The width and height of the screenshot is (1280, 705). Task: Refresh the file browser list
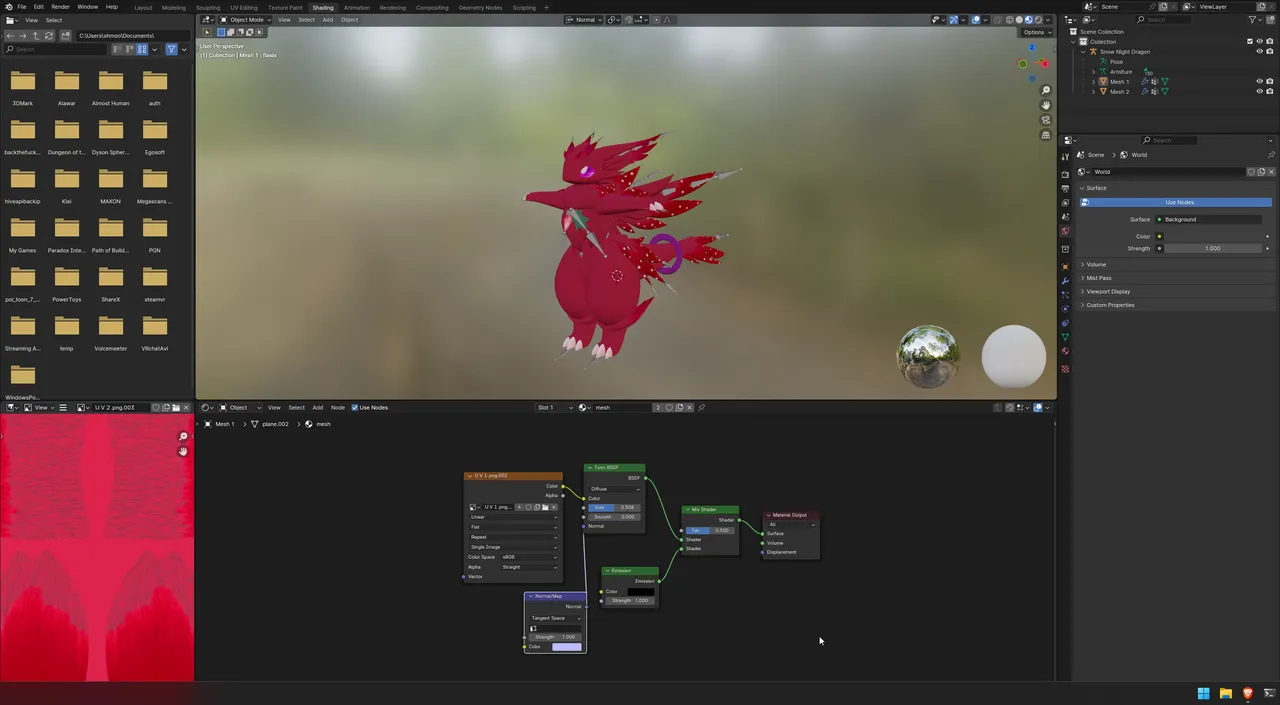point(49,36)
